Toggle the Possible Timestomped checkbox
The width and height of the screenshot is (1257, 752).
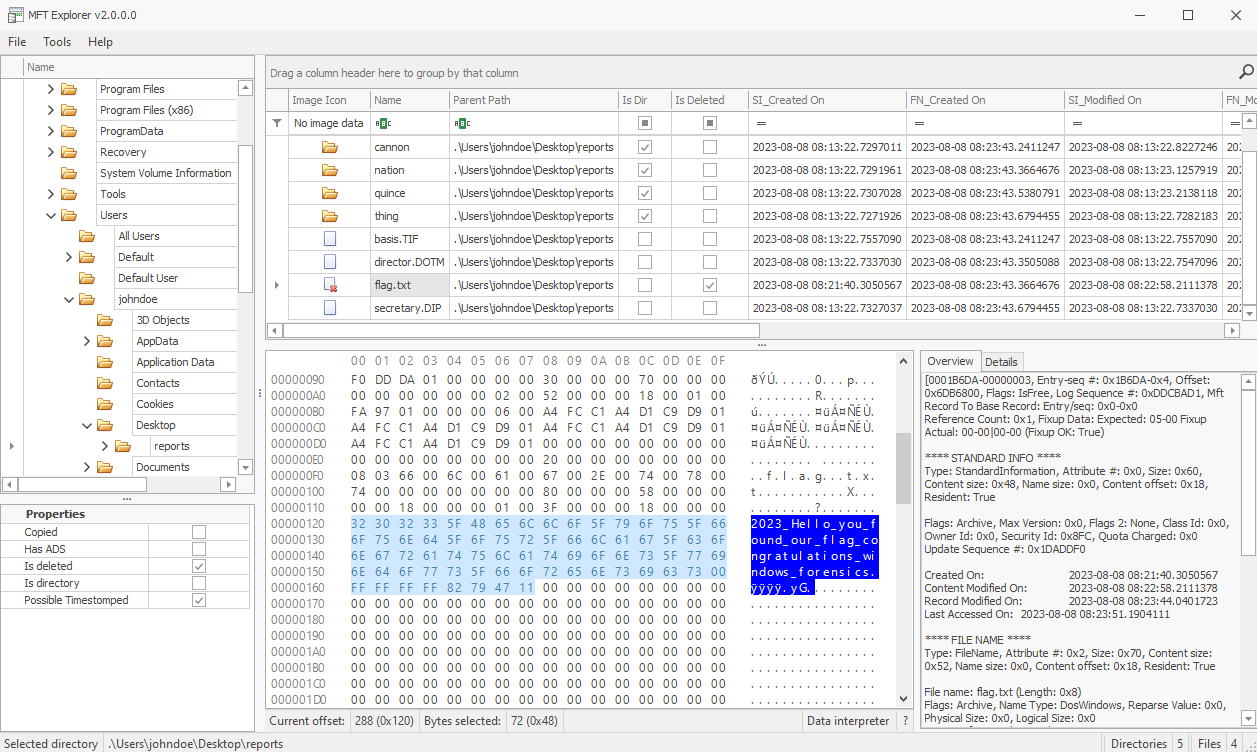(x=199, y=600)
